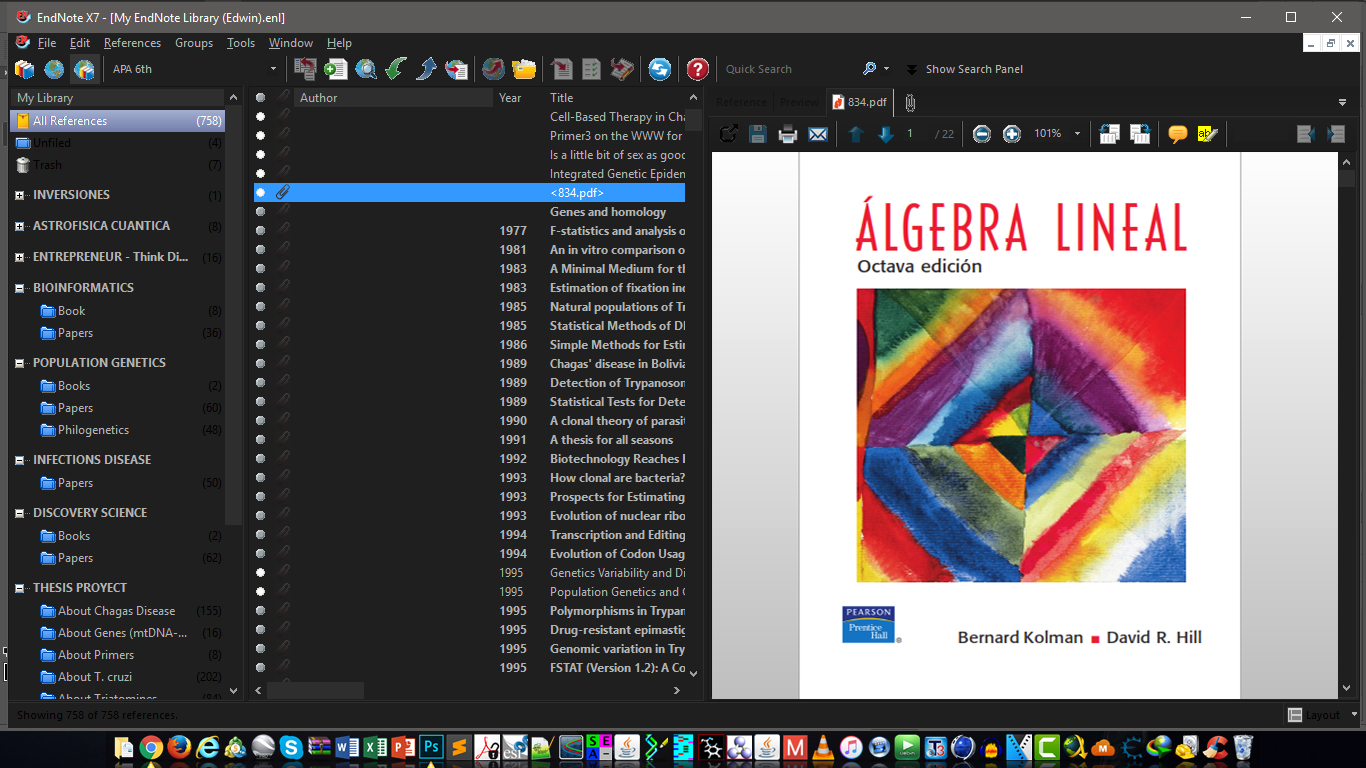Click the Find Full Text icon
This screenshot has height=768, width=1366.
point(457,69)
